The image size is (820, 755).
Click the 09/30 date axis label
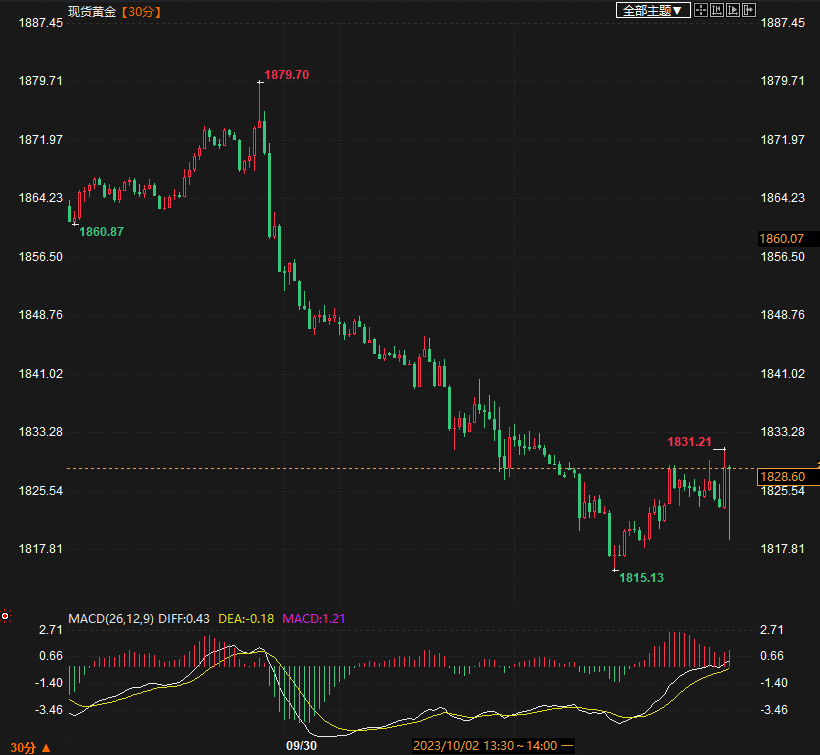pyautogui.click(x=301, y=746)
